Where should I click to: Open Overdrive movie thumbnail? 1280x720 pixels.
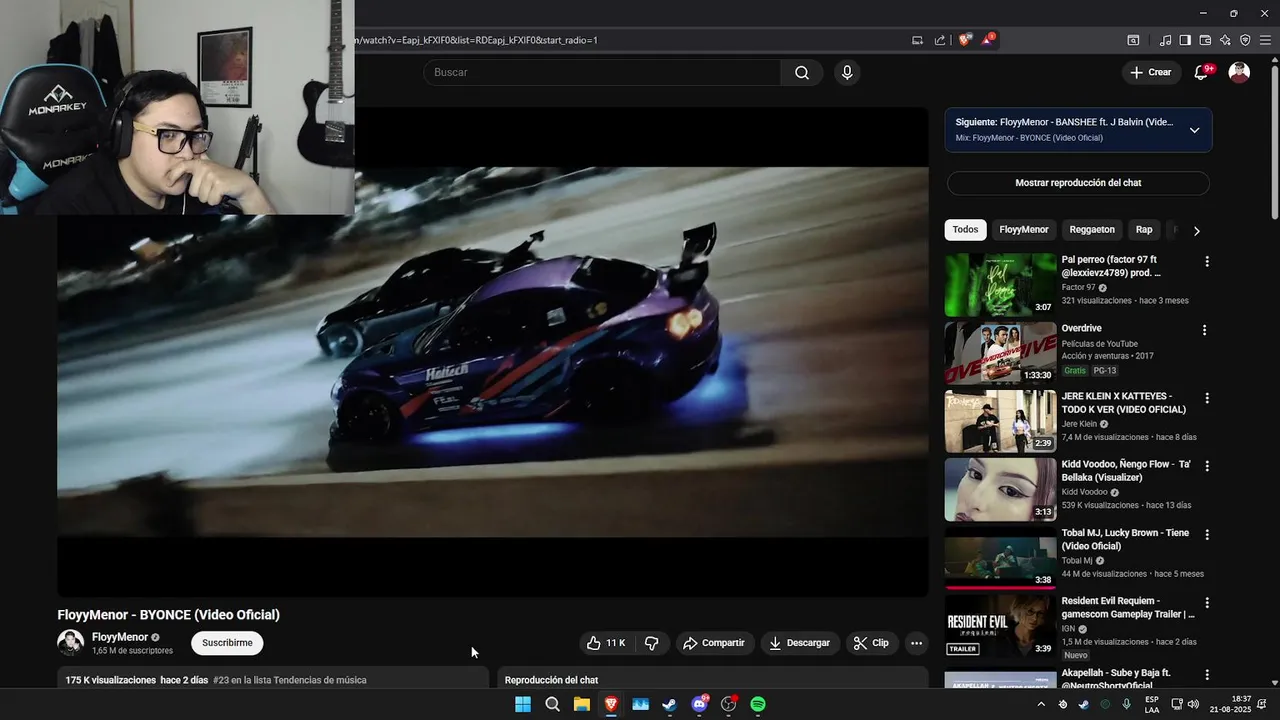1000,353
